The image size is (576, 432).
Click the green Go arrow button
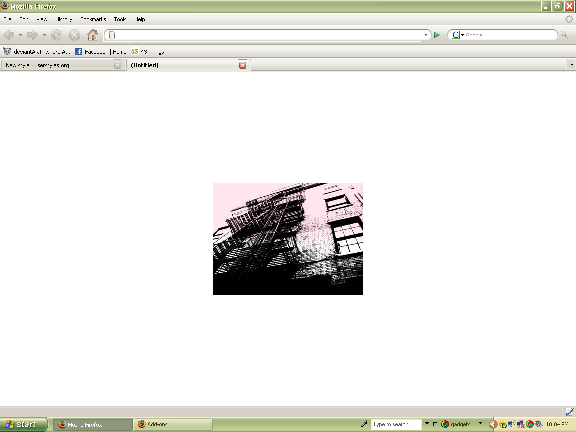[437, 35]
